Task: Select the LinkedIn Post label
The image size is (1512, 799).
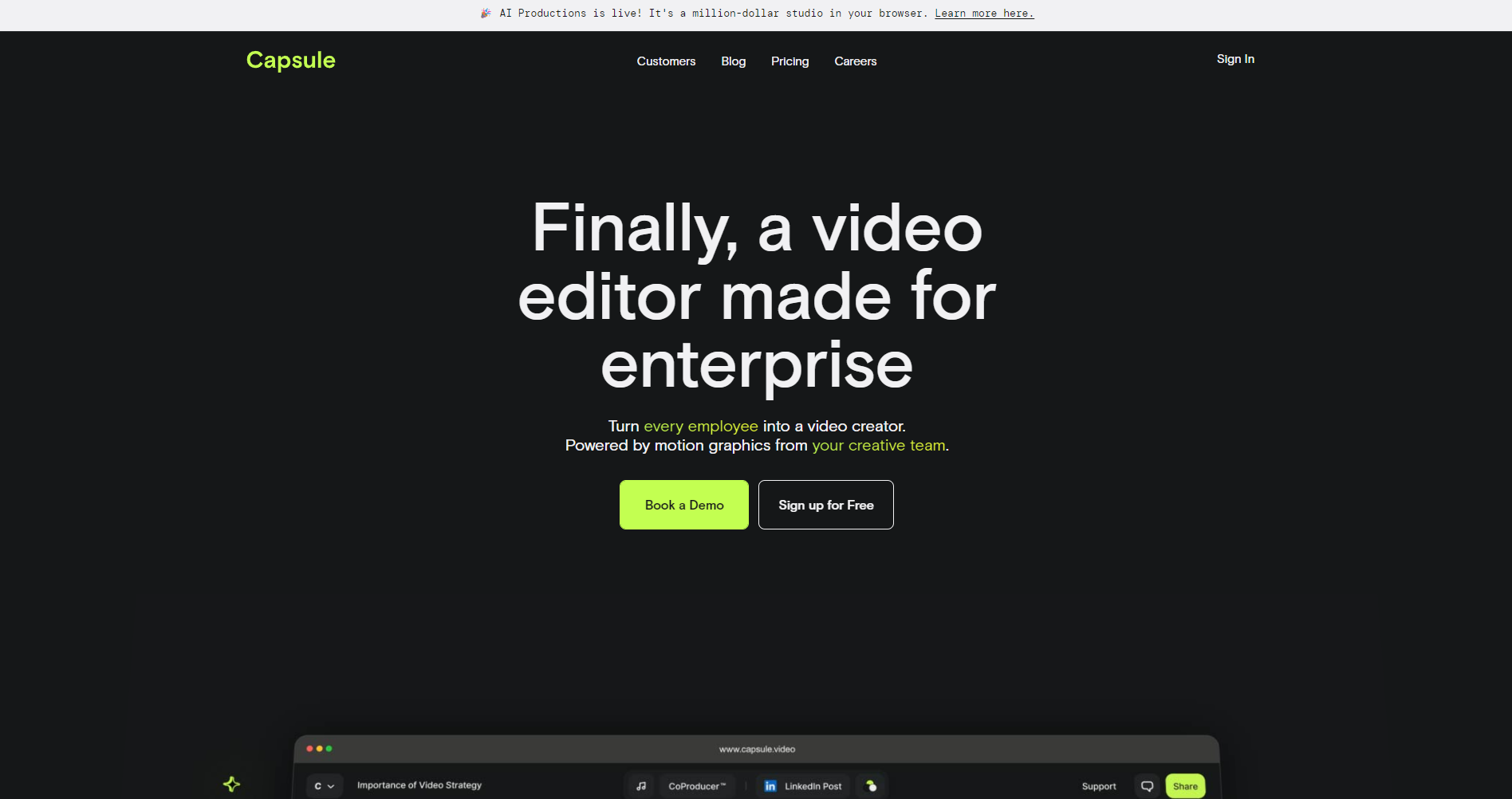Action: click(x=813, y=785)
